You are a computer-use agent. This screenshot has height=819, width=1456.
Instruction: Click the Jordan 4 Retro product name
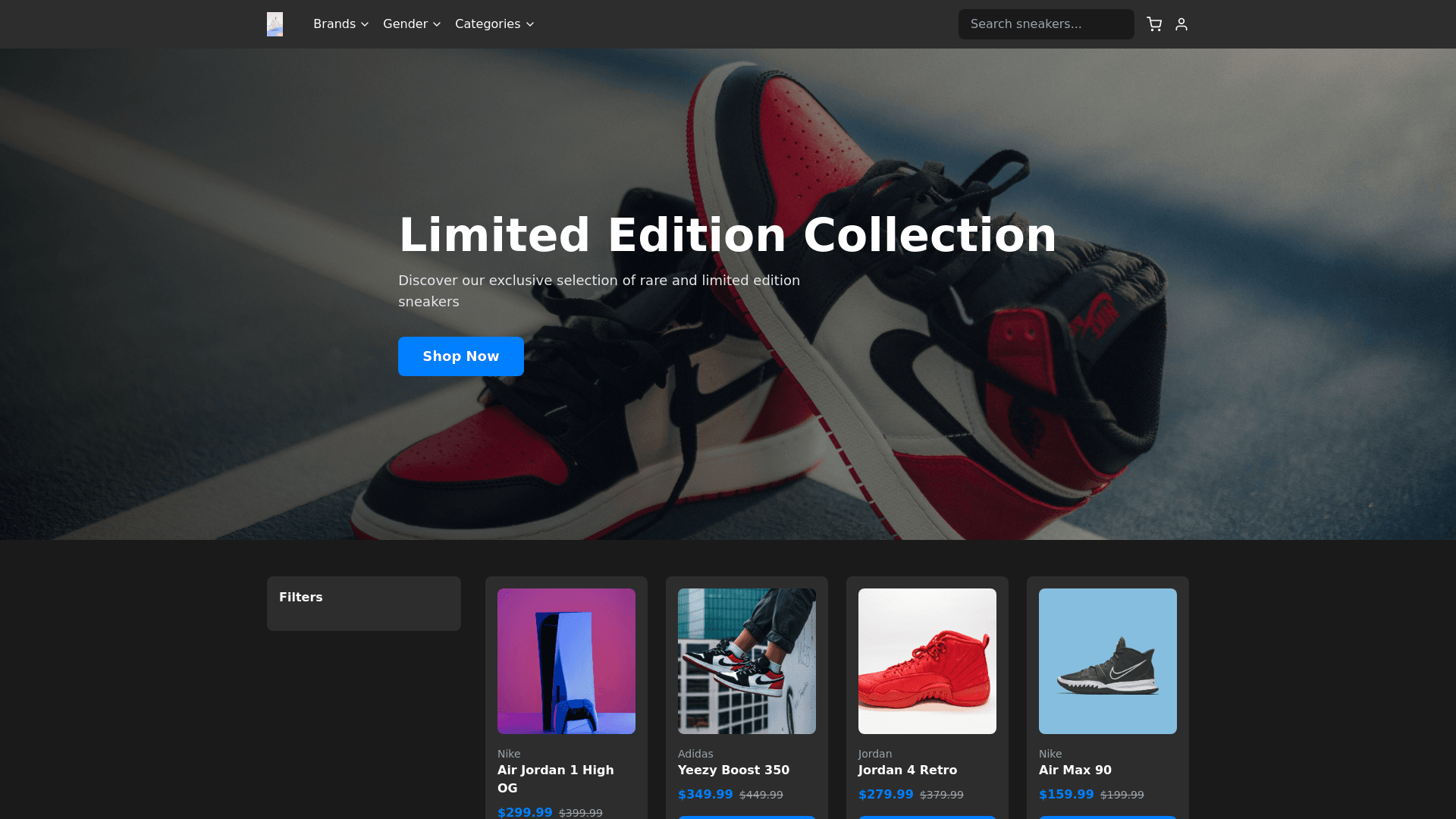pos(907,770)
